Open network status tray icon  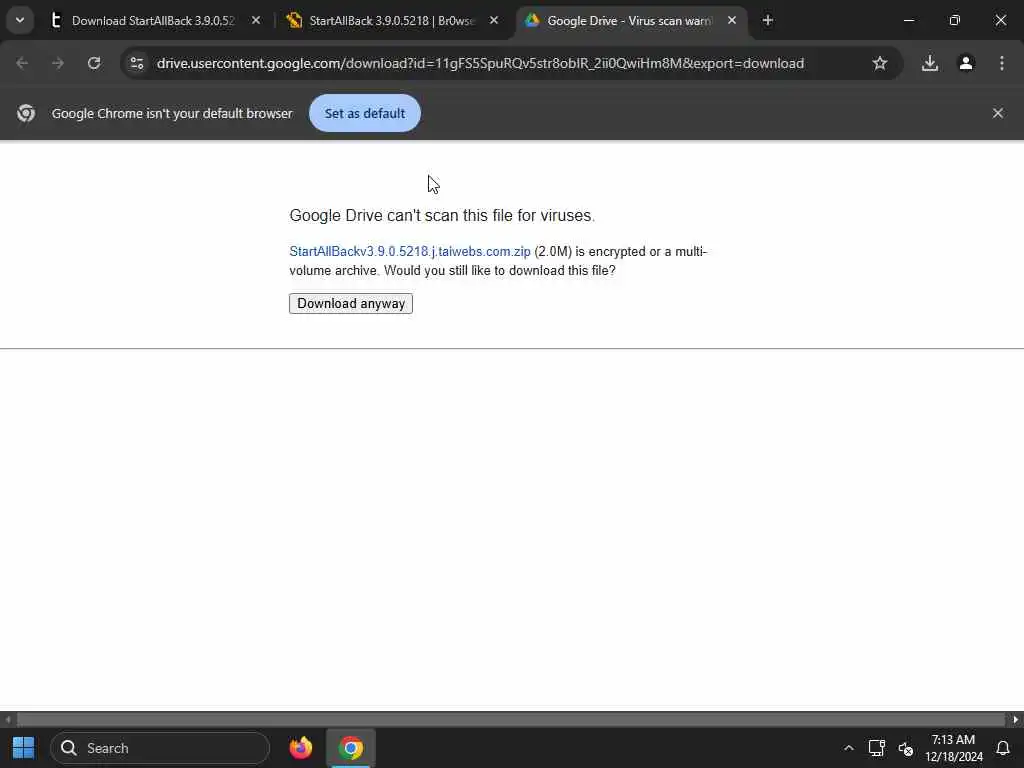pyautogui.click(x=876, y=748)
